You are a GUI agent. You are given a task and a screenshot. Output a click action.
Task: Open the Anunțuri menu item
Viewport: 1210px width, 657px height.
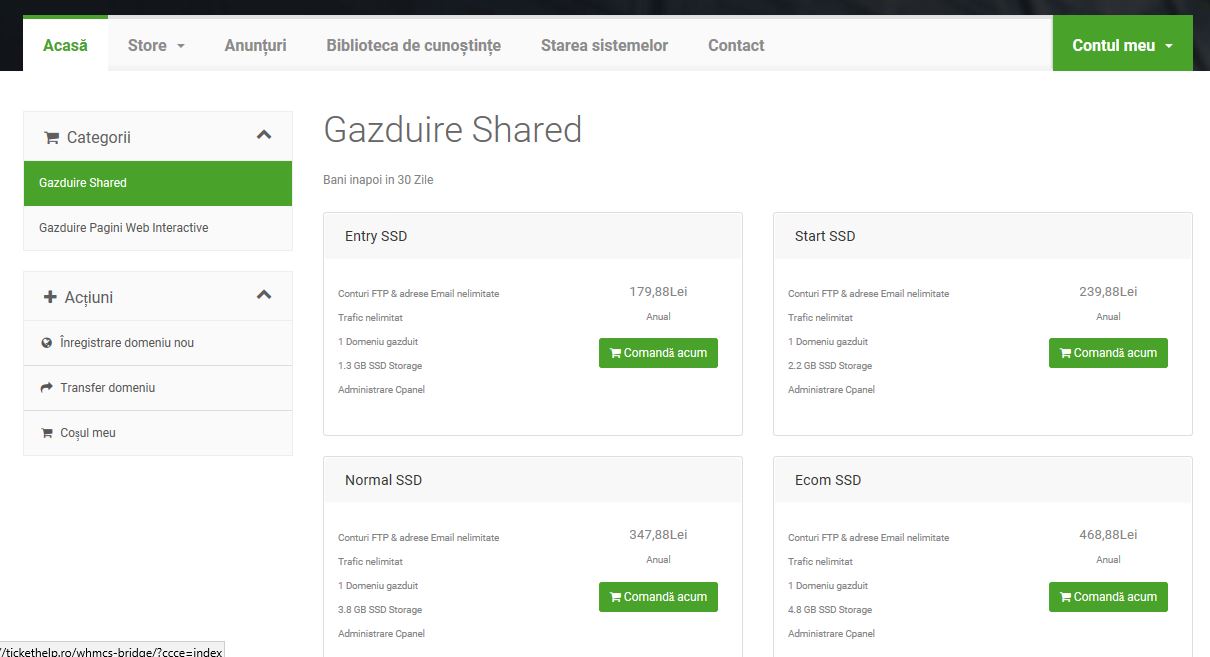(255, 45)
